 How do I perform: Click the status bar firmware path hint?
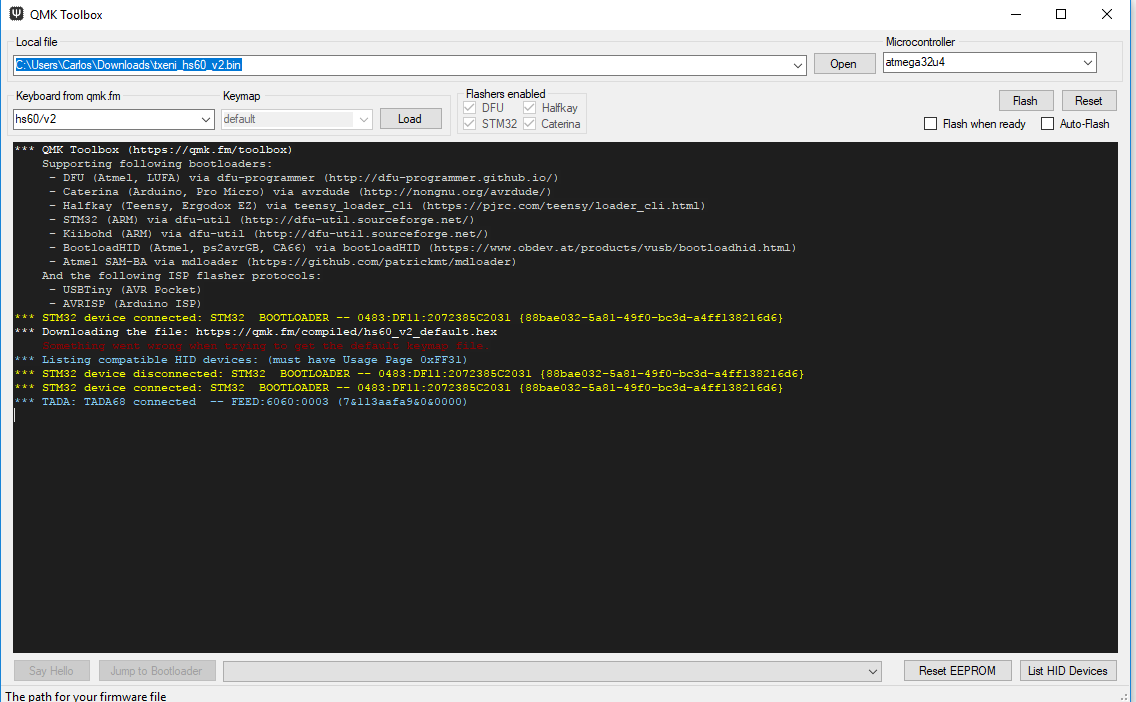(x=85, y=696)
